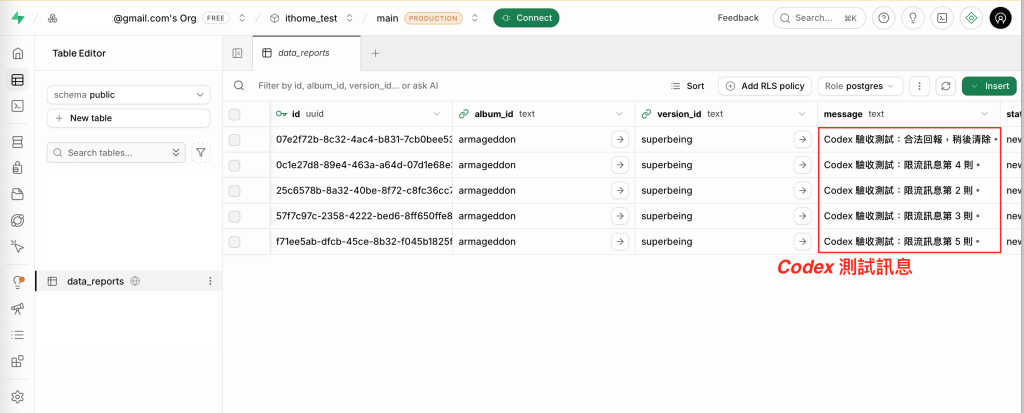Follow version_id reference in f71ee5ab row
Viewport: 1024px width, 413px height.
coord(802,242)
